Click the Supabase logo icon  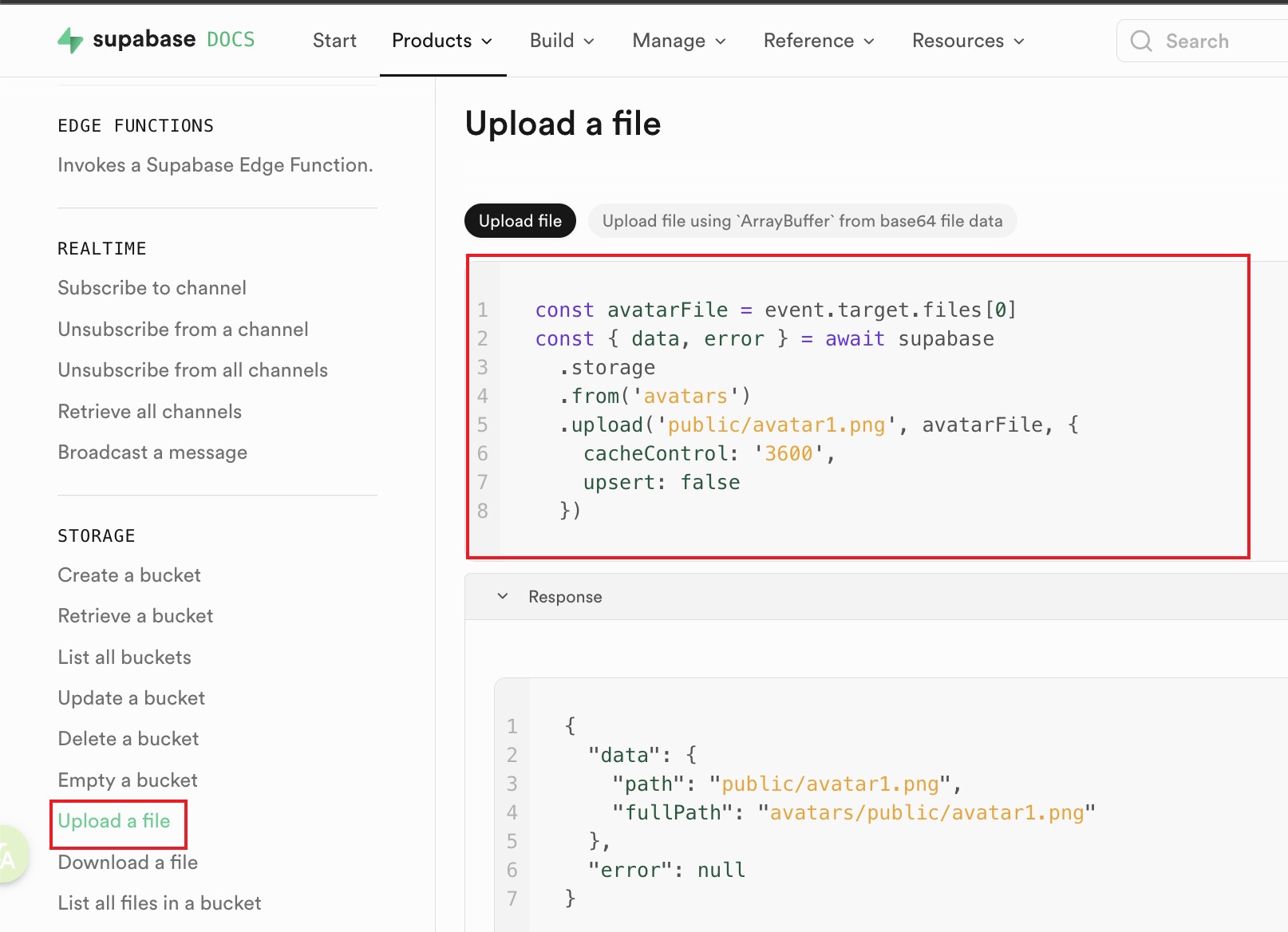70,40
